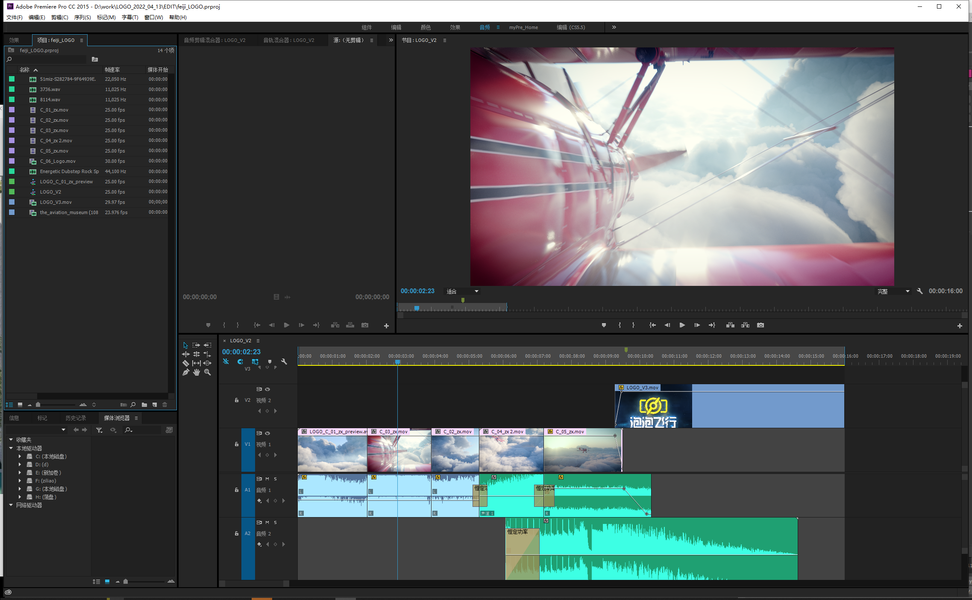This screenshot has width=972, height=600.
Task: Select the Hand tool
Action: coord(196,372)
